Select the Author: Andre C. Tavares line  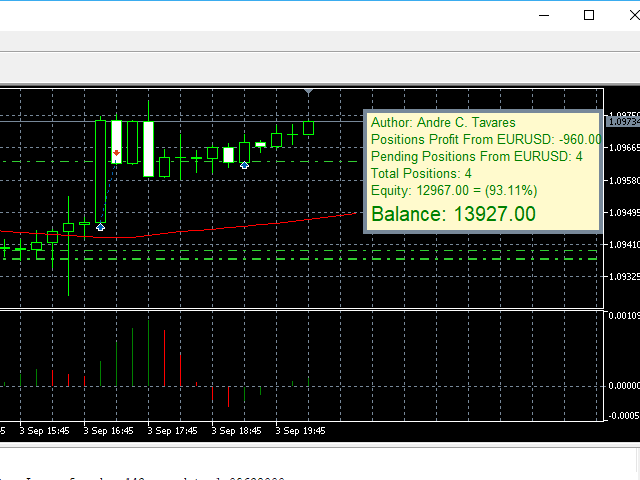445,123
